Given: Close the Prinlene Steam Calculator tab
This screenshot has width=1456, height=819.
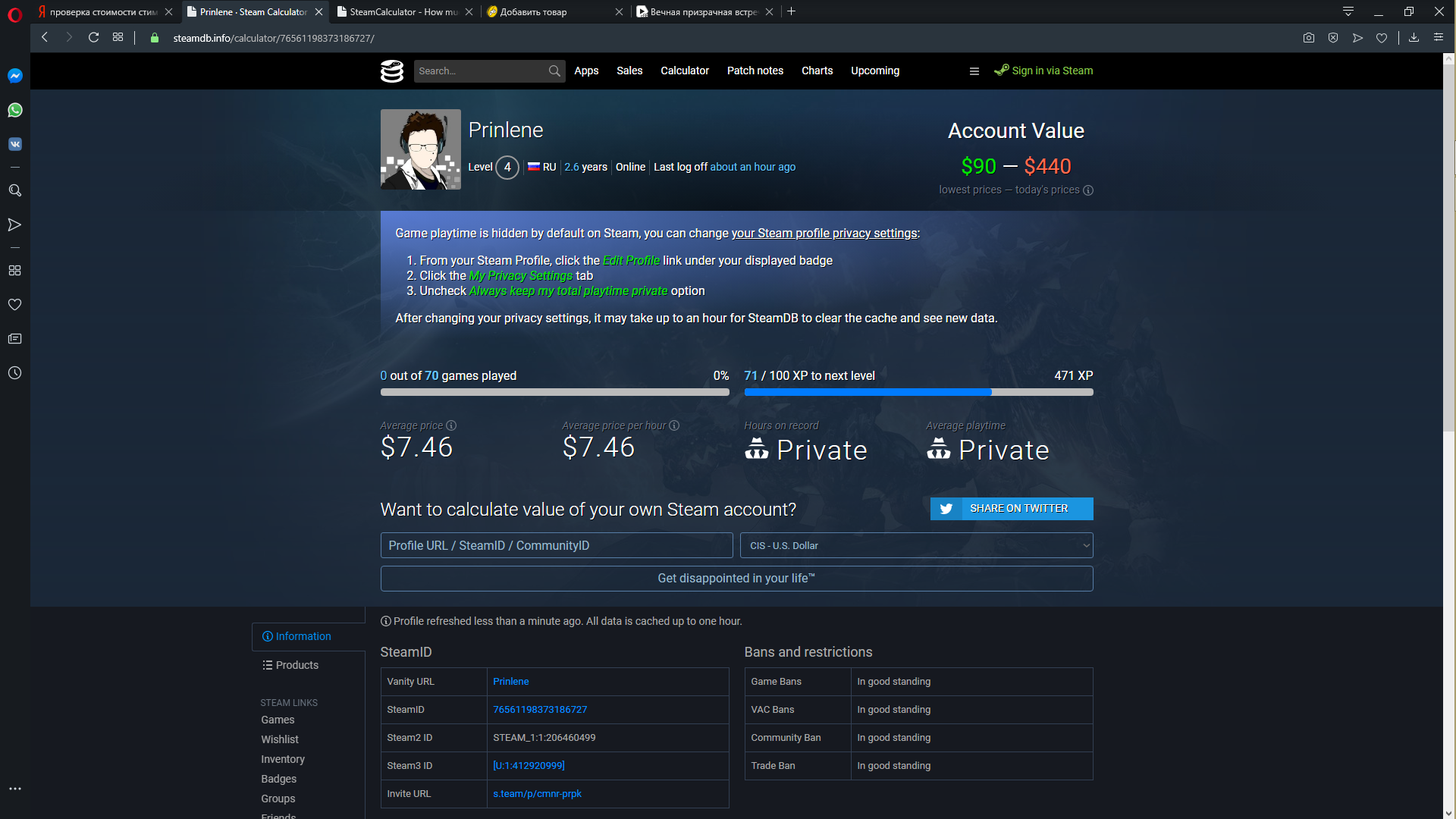Looking at the screenshot, I should tap(319, 11).
